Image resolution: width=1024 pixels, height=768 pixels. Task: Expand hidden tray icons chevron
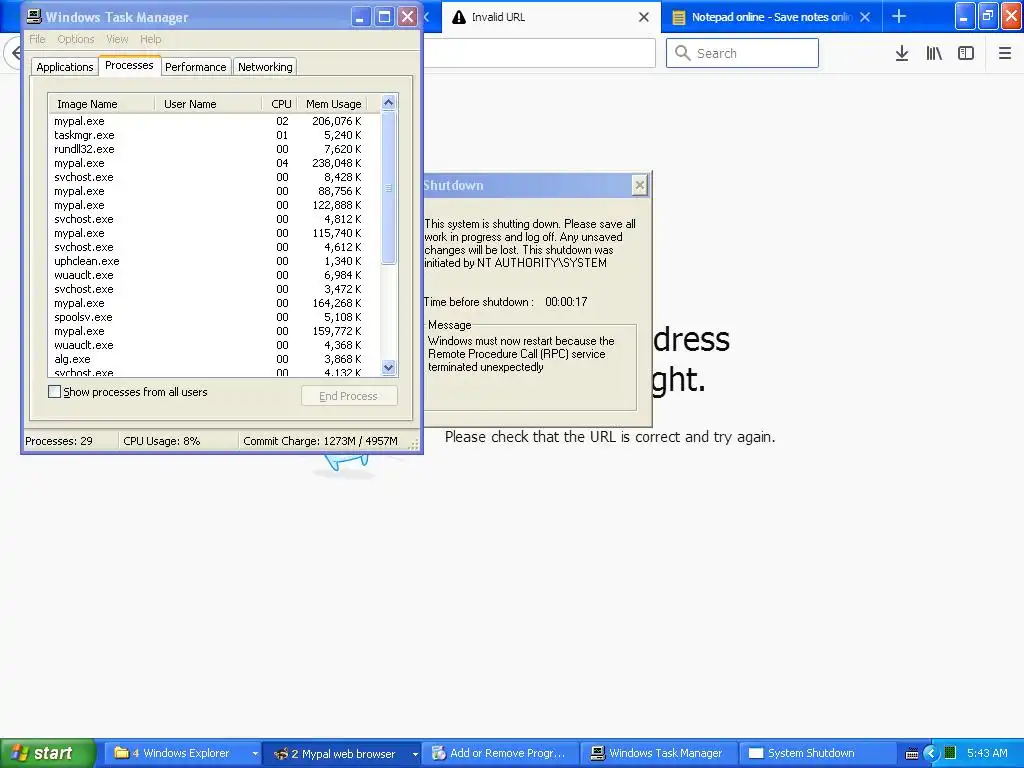[931, 754]
